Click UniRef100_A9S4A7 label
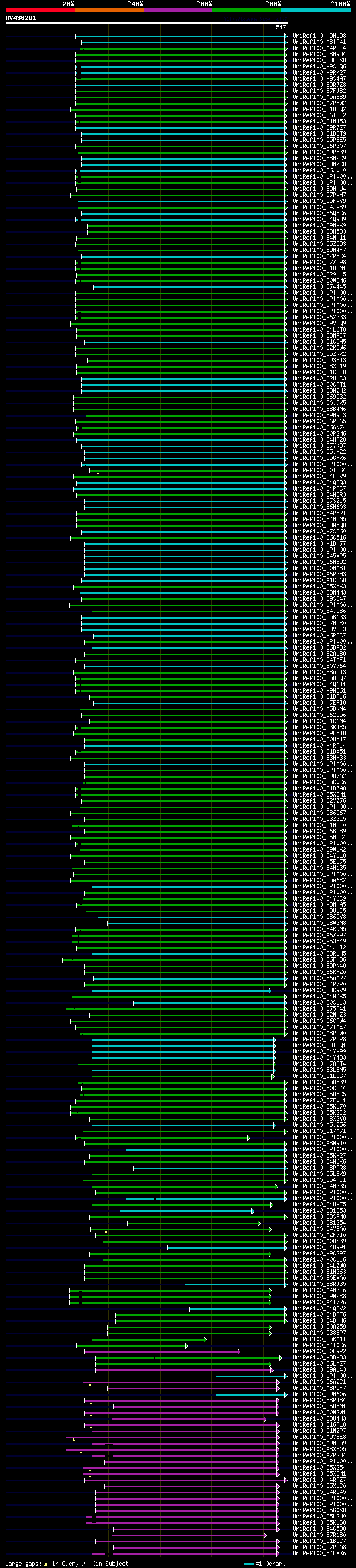Image resolution: width=356 pixels, height=1568 pixels. coord(319,78)
